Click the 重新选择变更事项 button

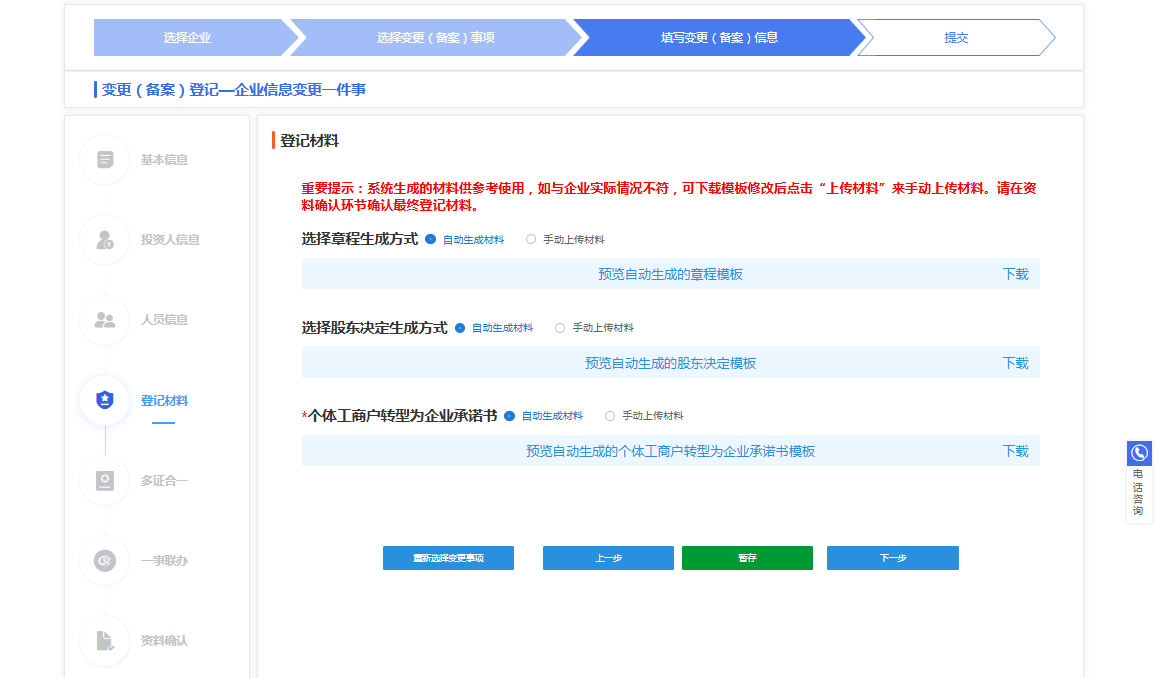(x=448, y=558)
